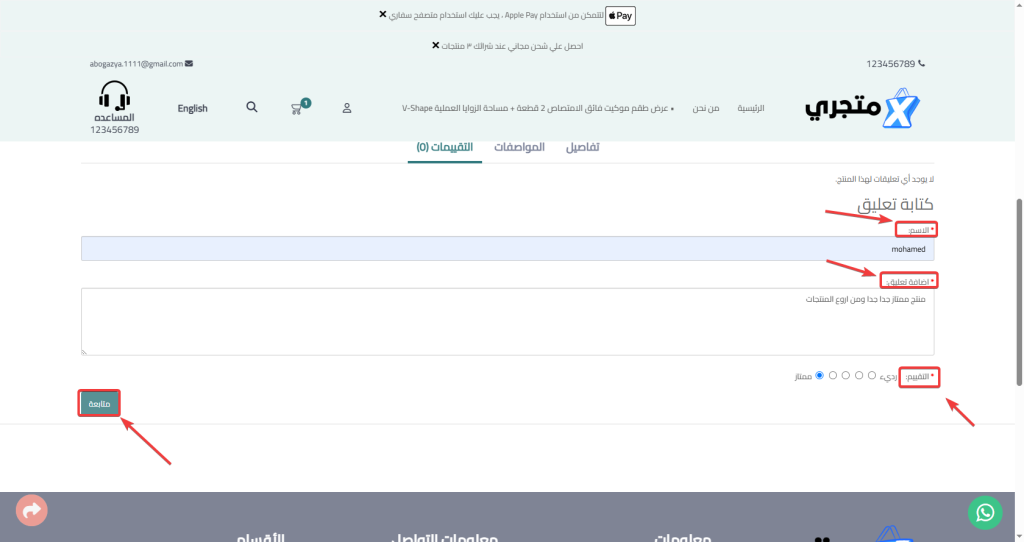1024x542 pixels.
Task: Open the WhatsApp chat bubble
Action: pos(985,512)
